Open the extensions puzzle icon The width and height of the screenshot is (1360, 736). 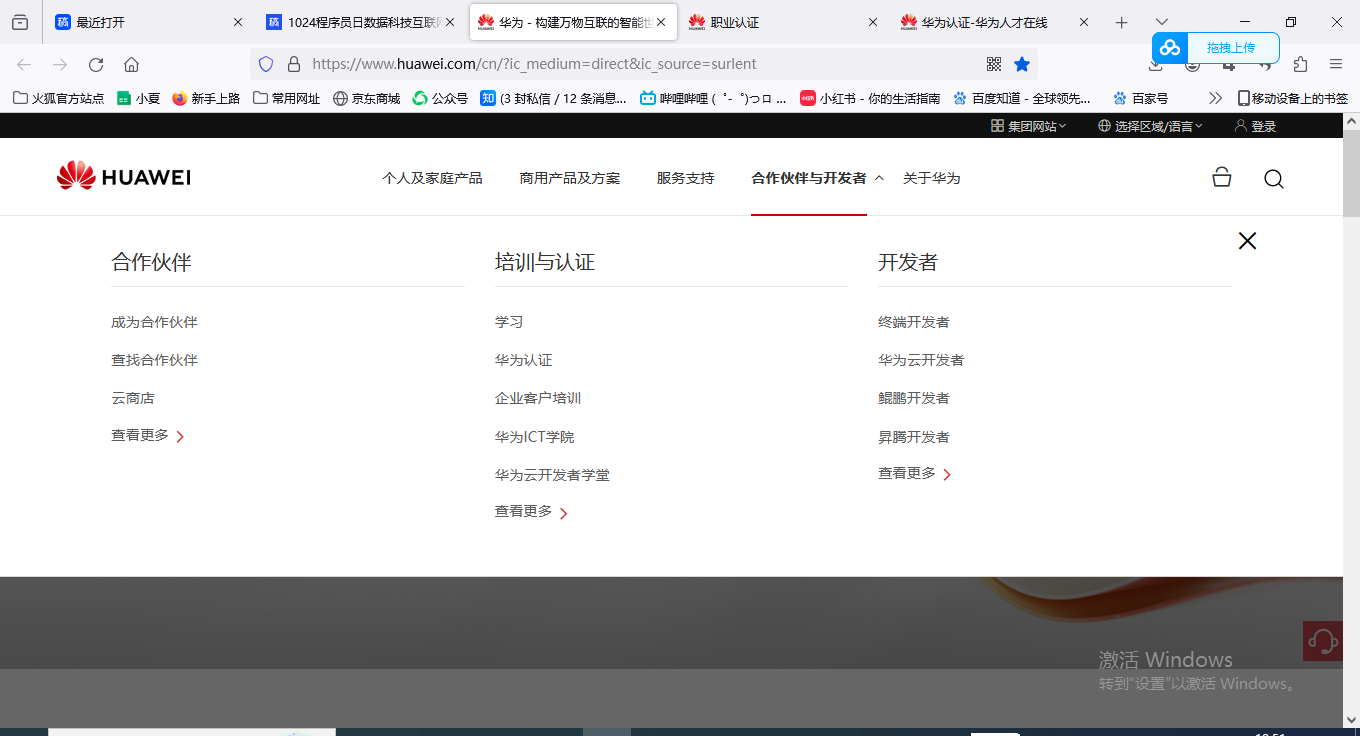[x=1300, y=64]
